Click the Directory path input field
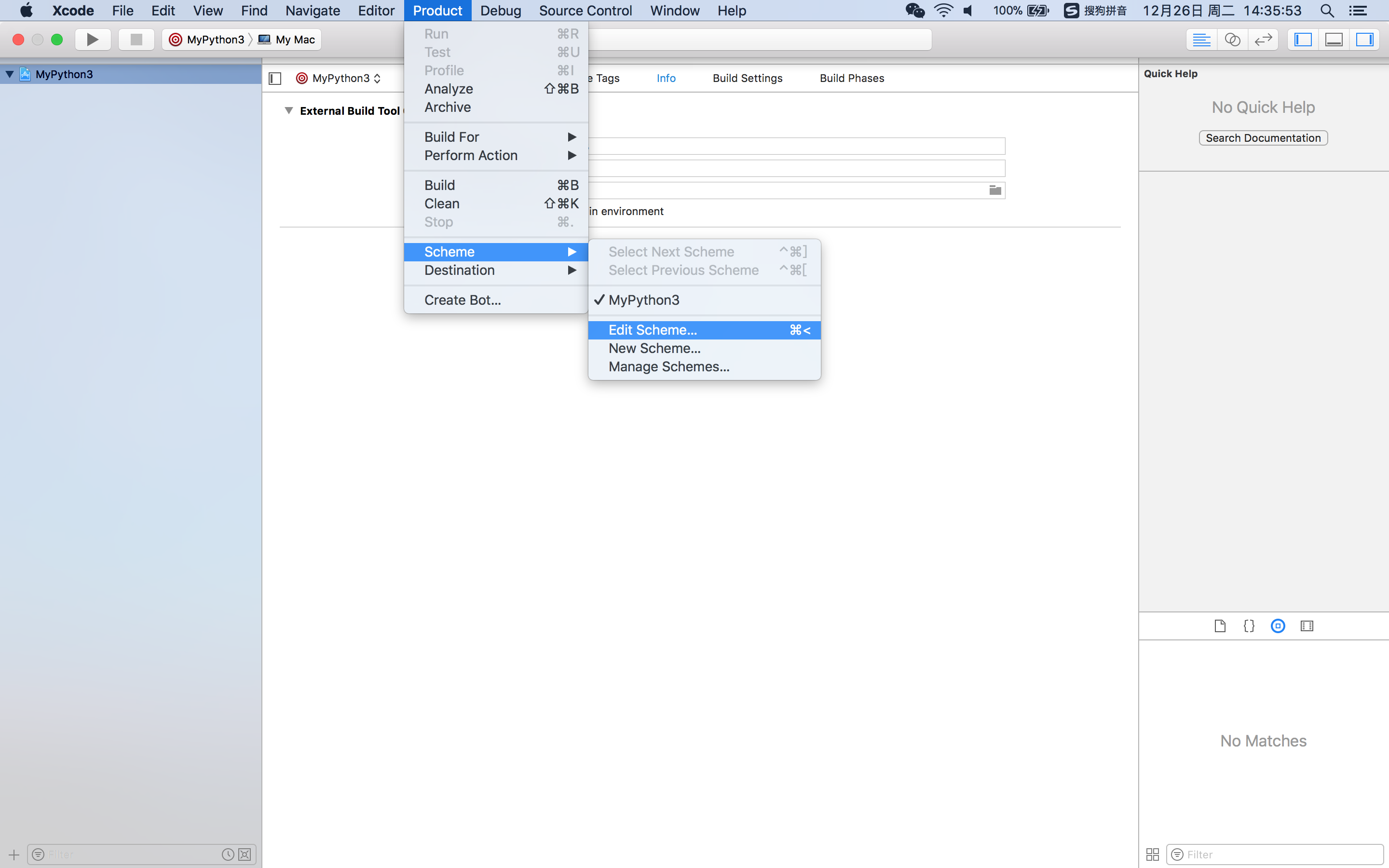Screen dimensions: 1389x868 (x=797, y=190)
